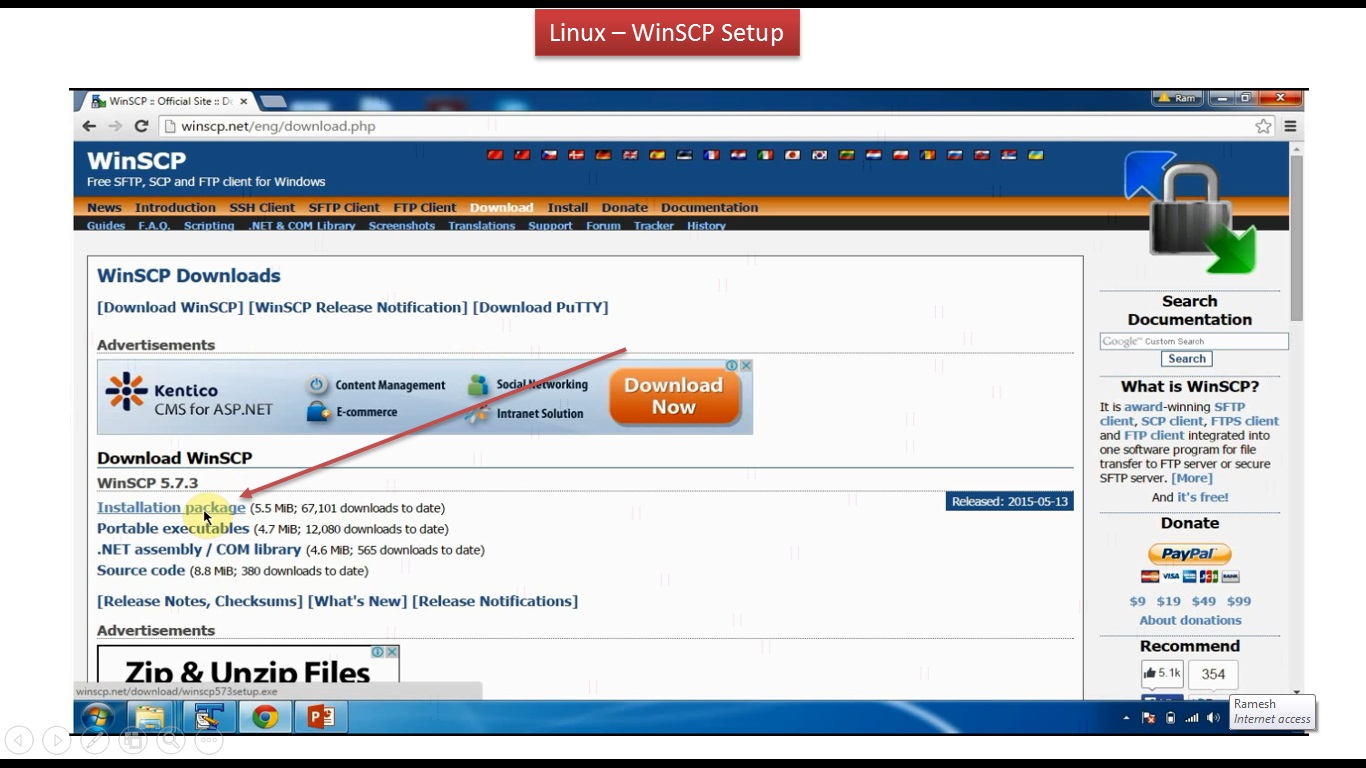Open the Screenshots submenu link
Screen dimensions: 1366x768
(402, 226)
